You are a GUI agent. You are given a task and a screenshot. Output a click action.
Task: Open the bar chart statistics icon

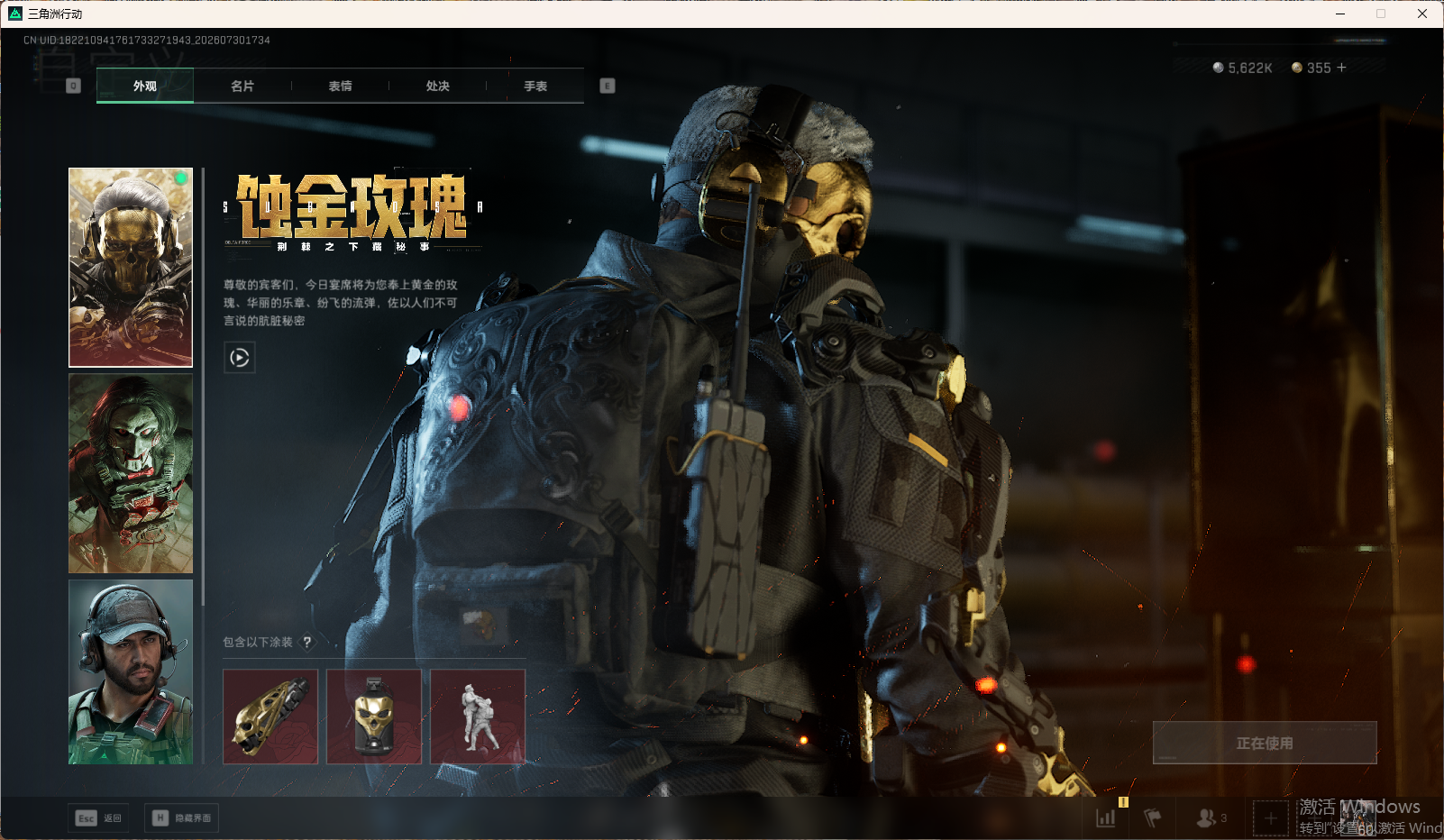(x=1106, y=817)
